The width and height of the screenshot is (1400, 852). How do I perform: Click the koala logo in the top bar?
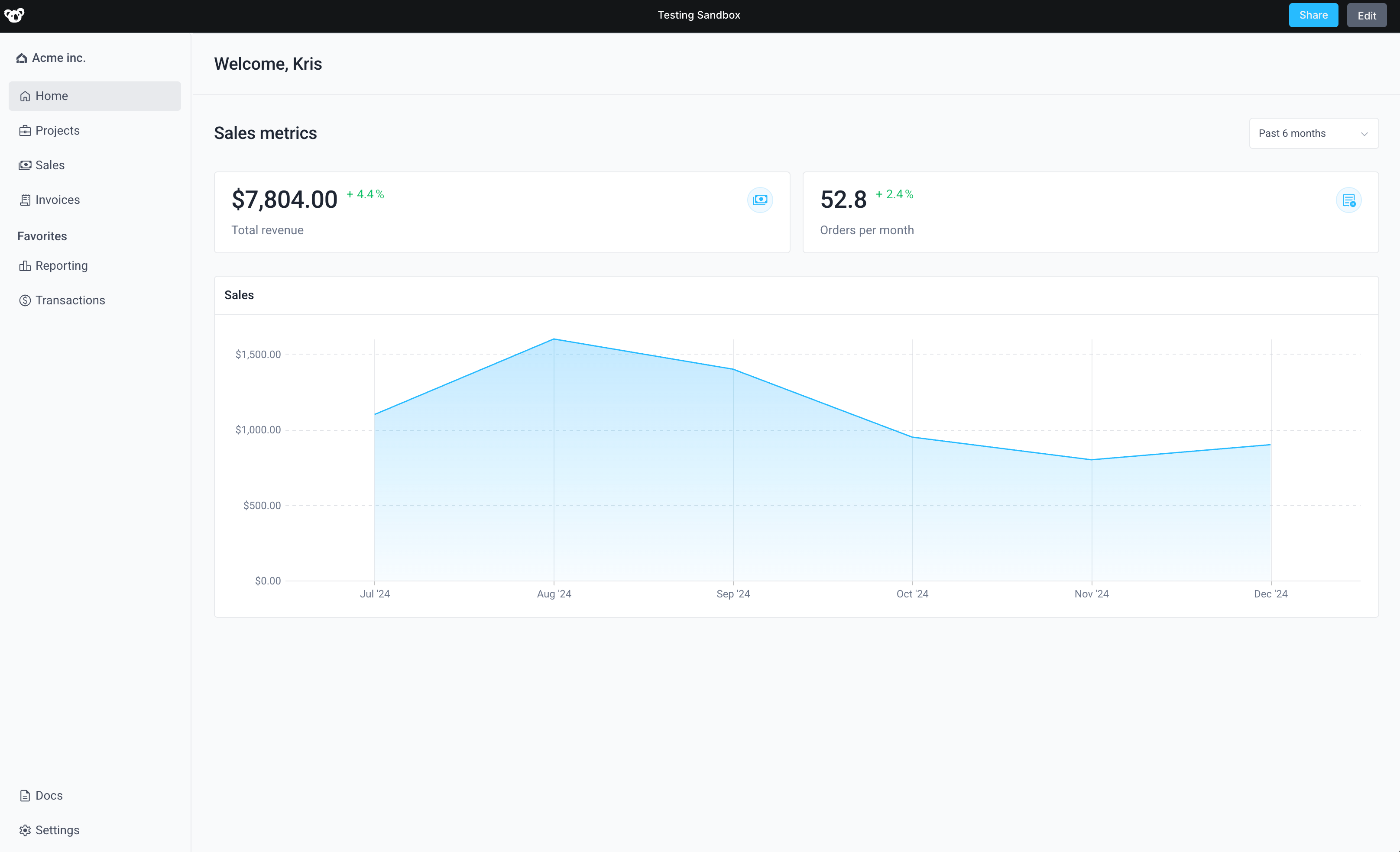[15, 15]
